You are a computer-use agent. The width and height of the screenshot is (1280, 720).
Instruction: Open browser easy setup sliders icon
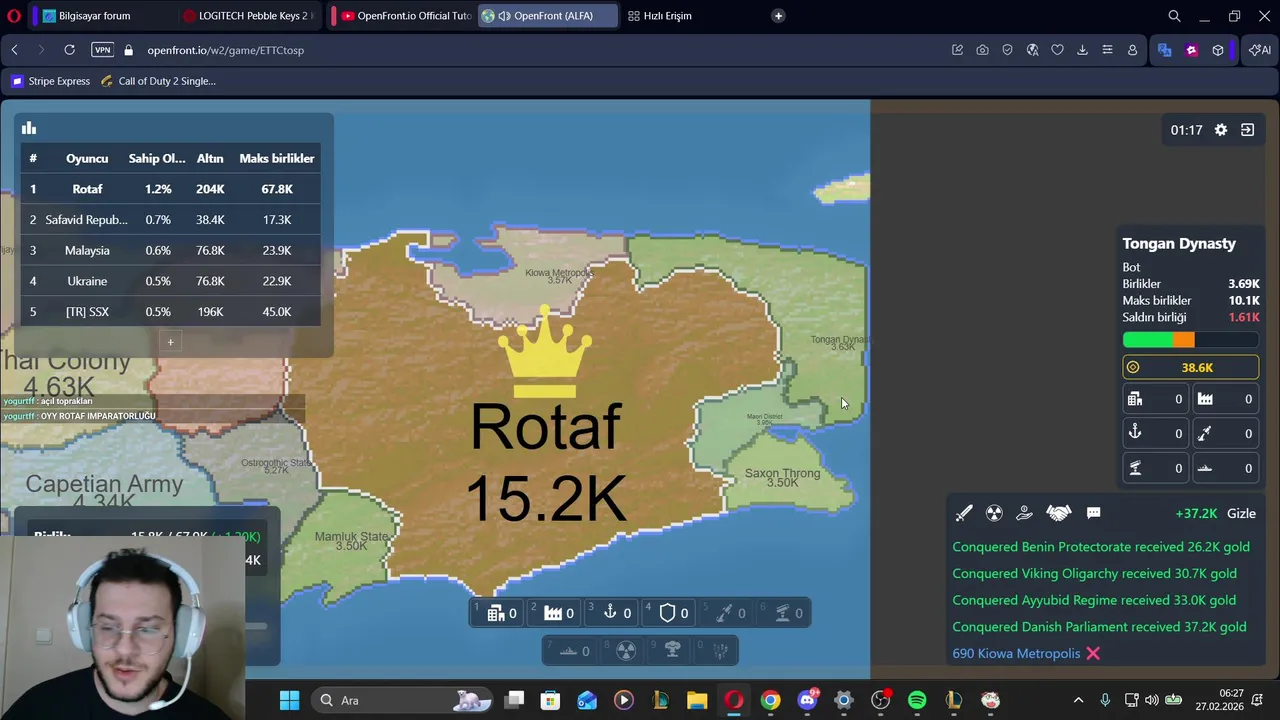coord(1107,50)
